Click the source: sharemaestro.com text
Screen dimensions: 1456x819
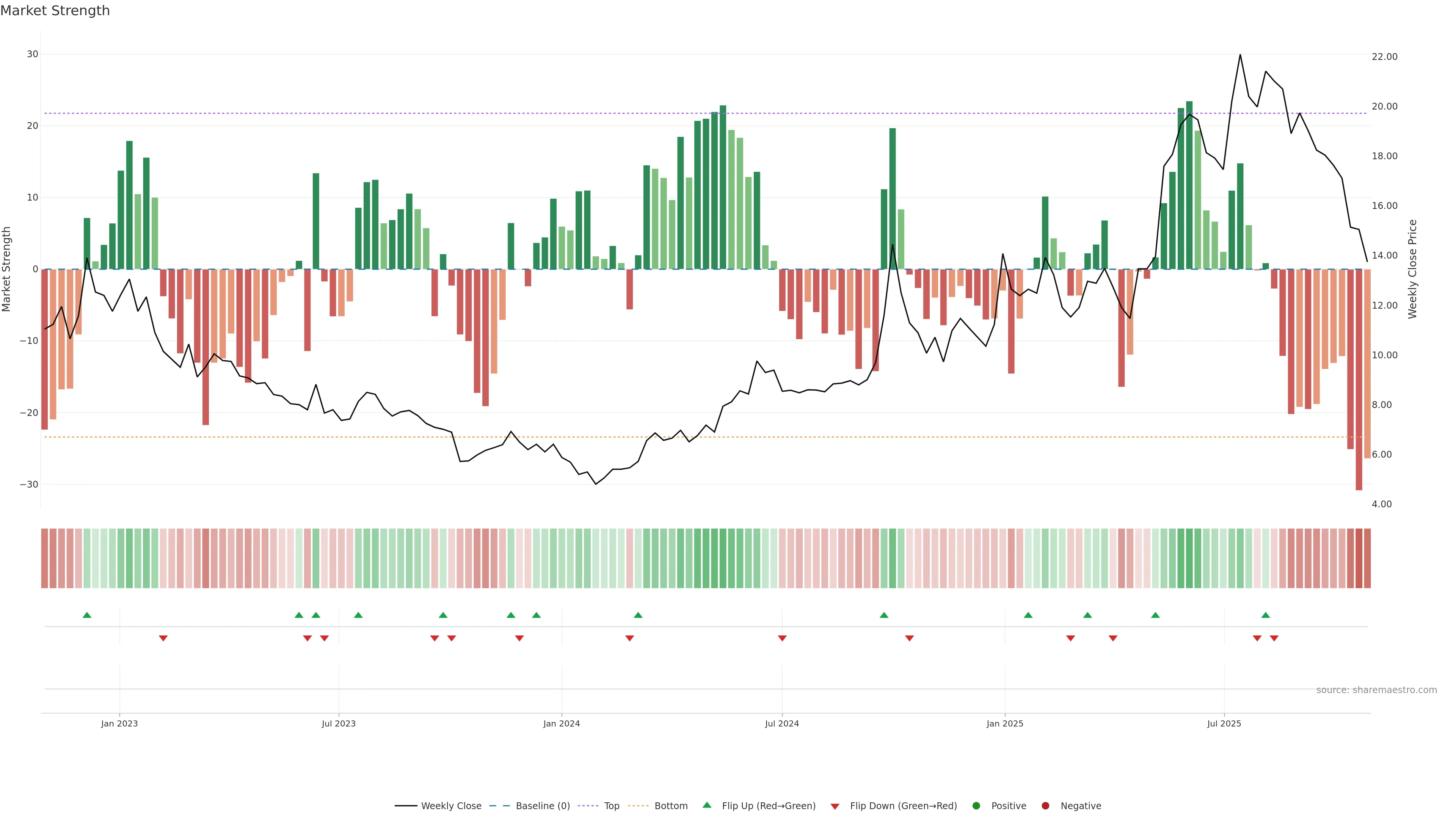1376,690
